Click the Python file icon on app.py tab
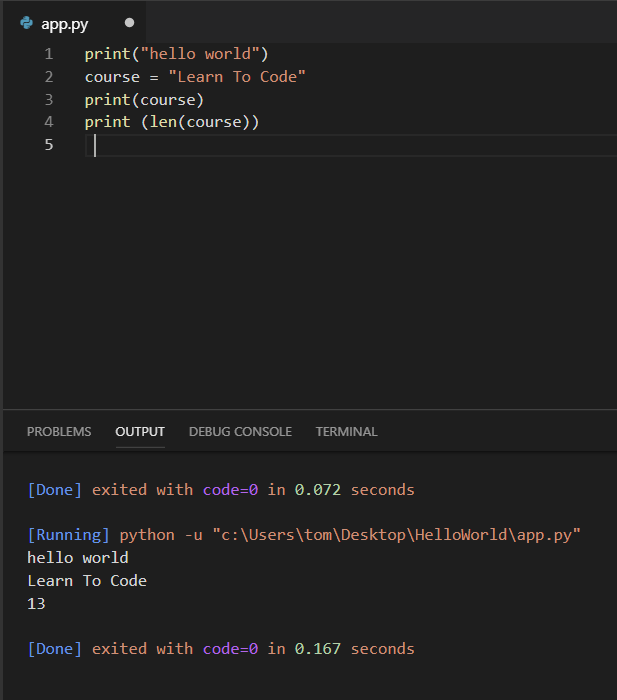This screenshot has height=700, width=617. coord(27,23)
